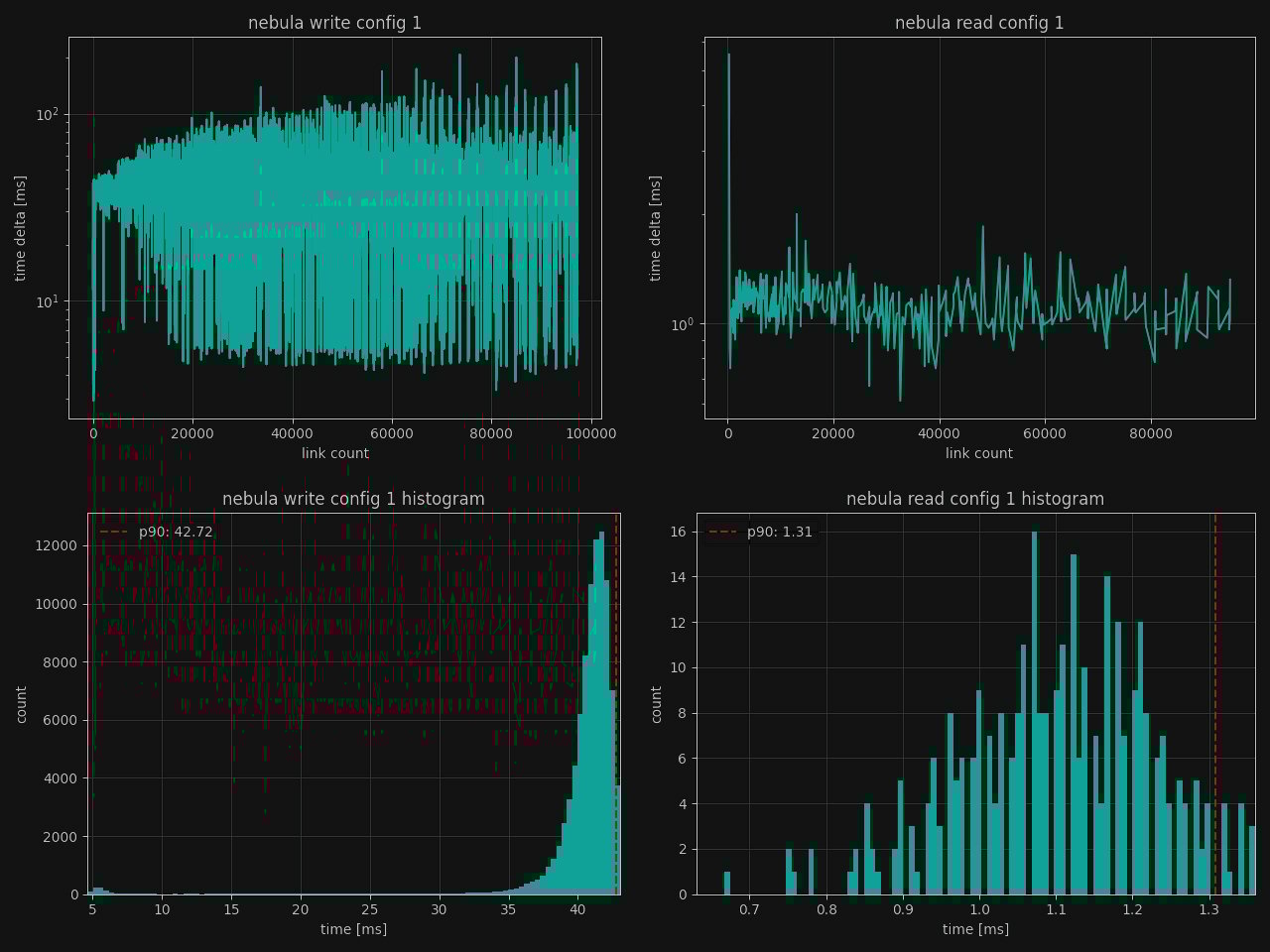Click the "100000" tick on write plot
The width and height of the screenshot is (1270, 952).
591,433
